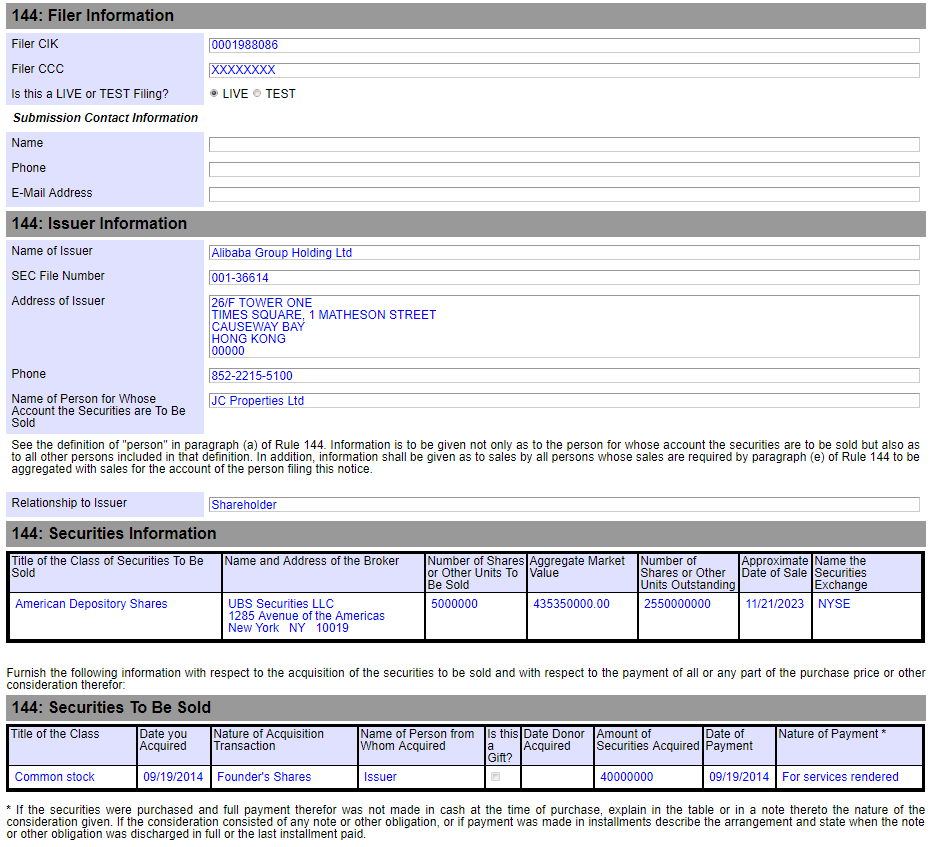
Task: Click the empty E-Mail Address field
Action: point(564,194)
